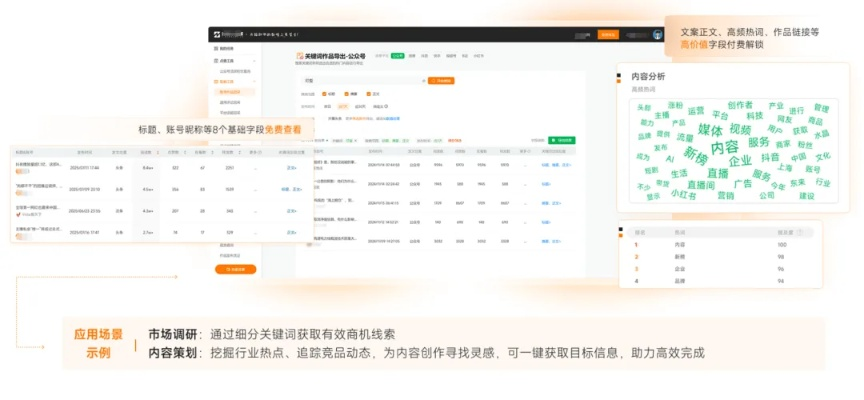Click the icon beside first sidebar item
The height and width of the screenshot is (400, 864).
tap(217, 48)
